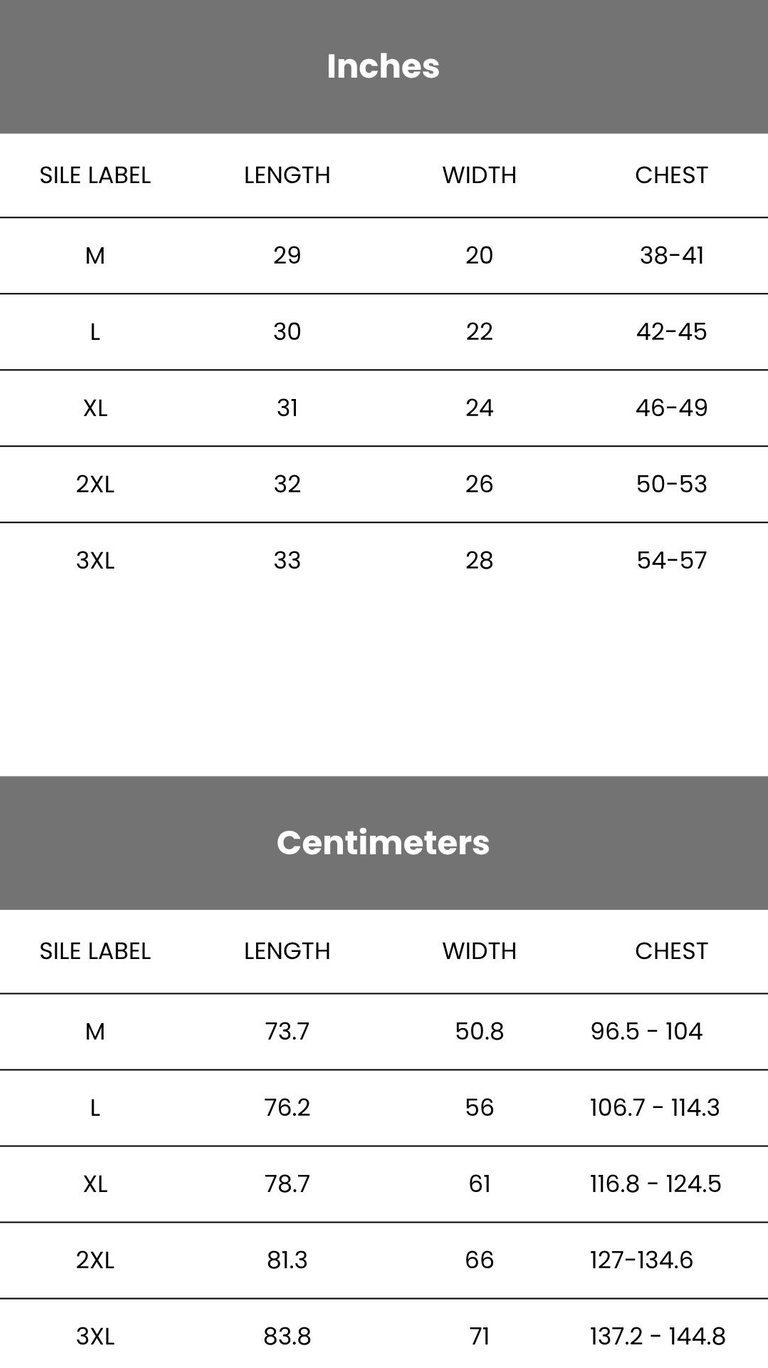Click the Centimeters table header banner

point(384,842)
